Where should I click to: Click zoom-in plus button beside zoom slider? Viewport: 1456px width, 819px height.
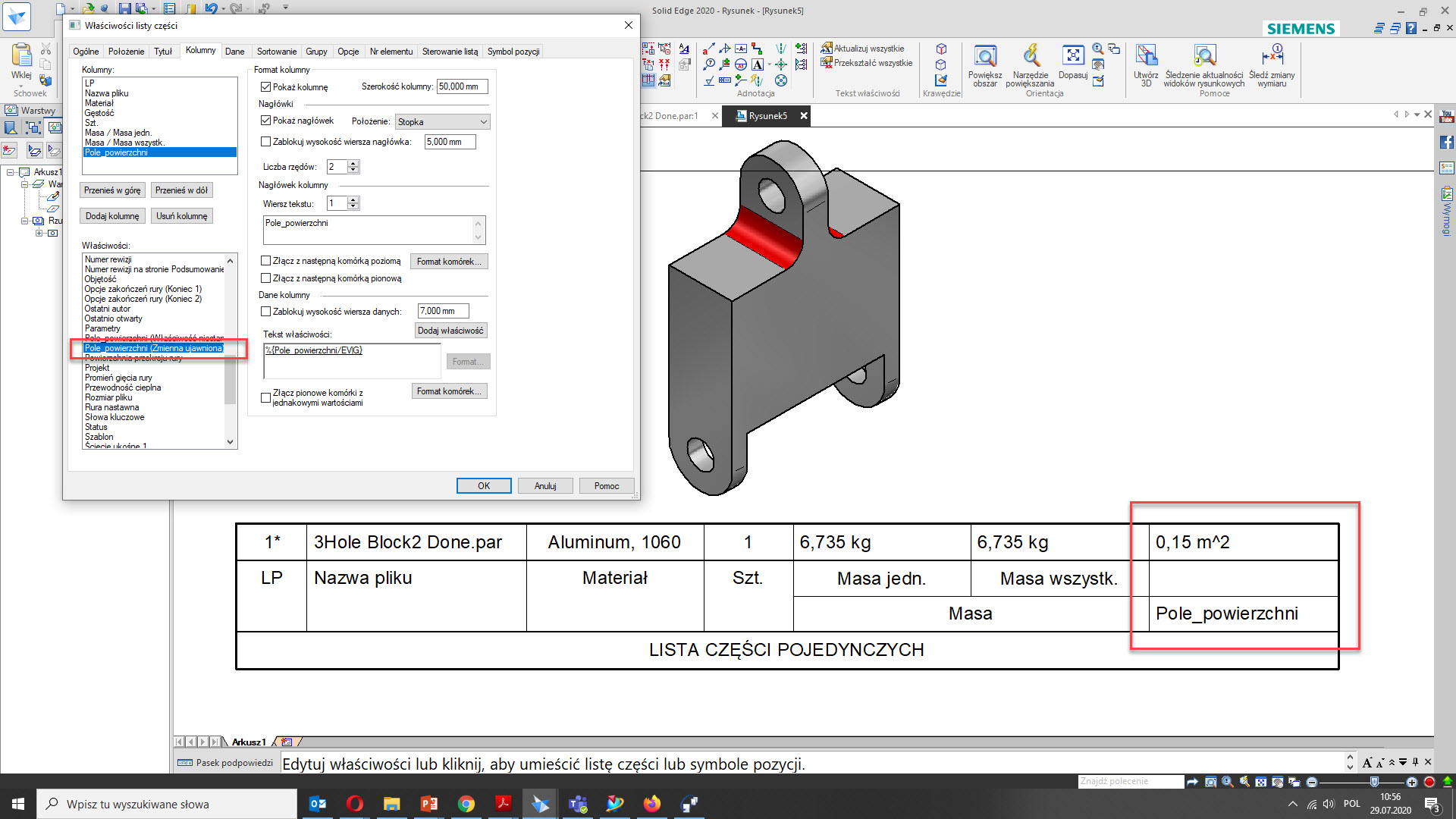click(x=1412, y=782)
